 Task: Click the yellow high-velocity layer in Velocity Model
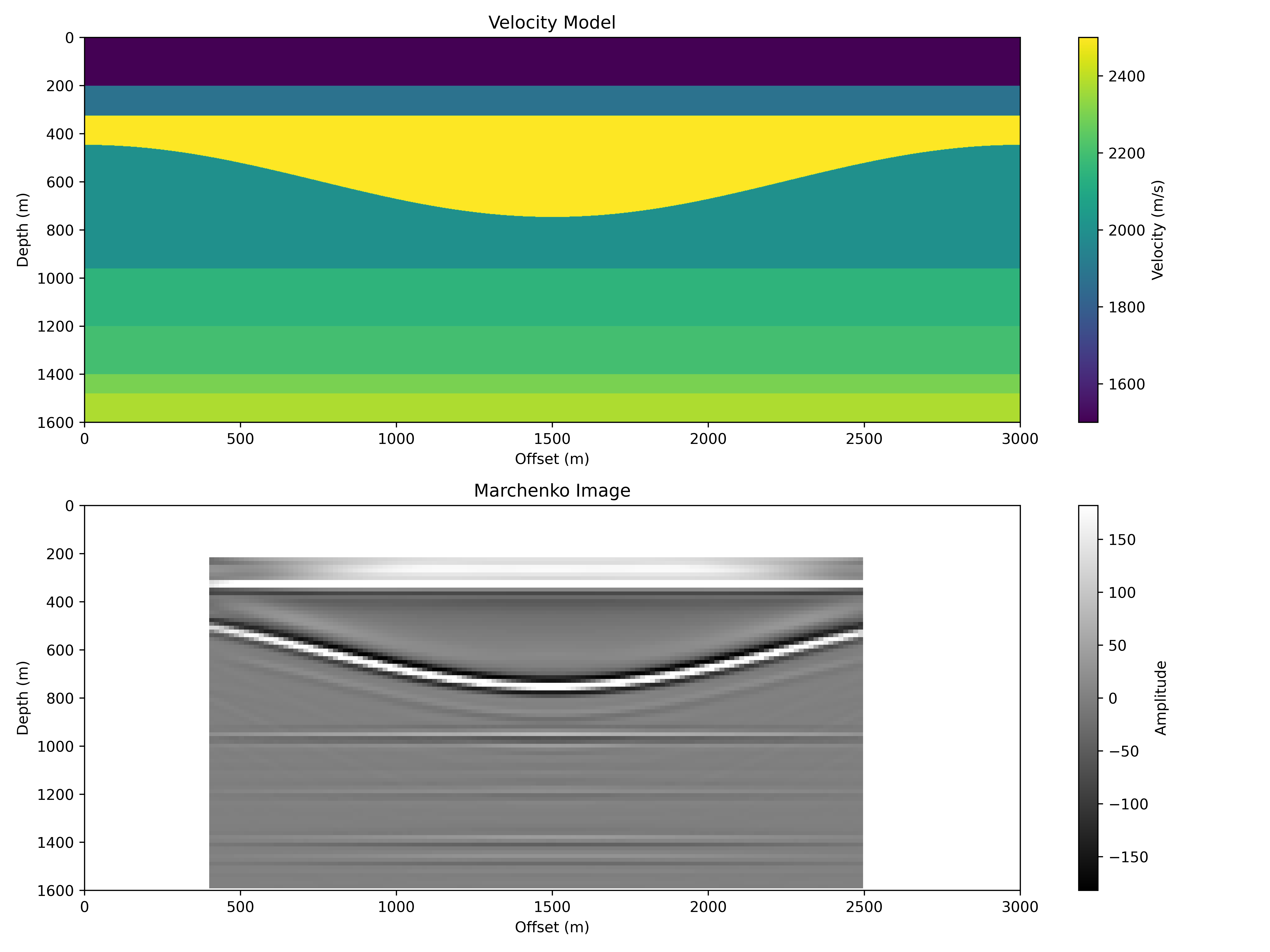coord(552,166)
